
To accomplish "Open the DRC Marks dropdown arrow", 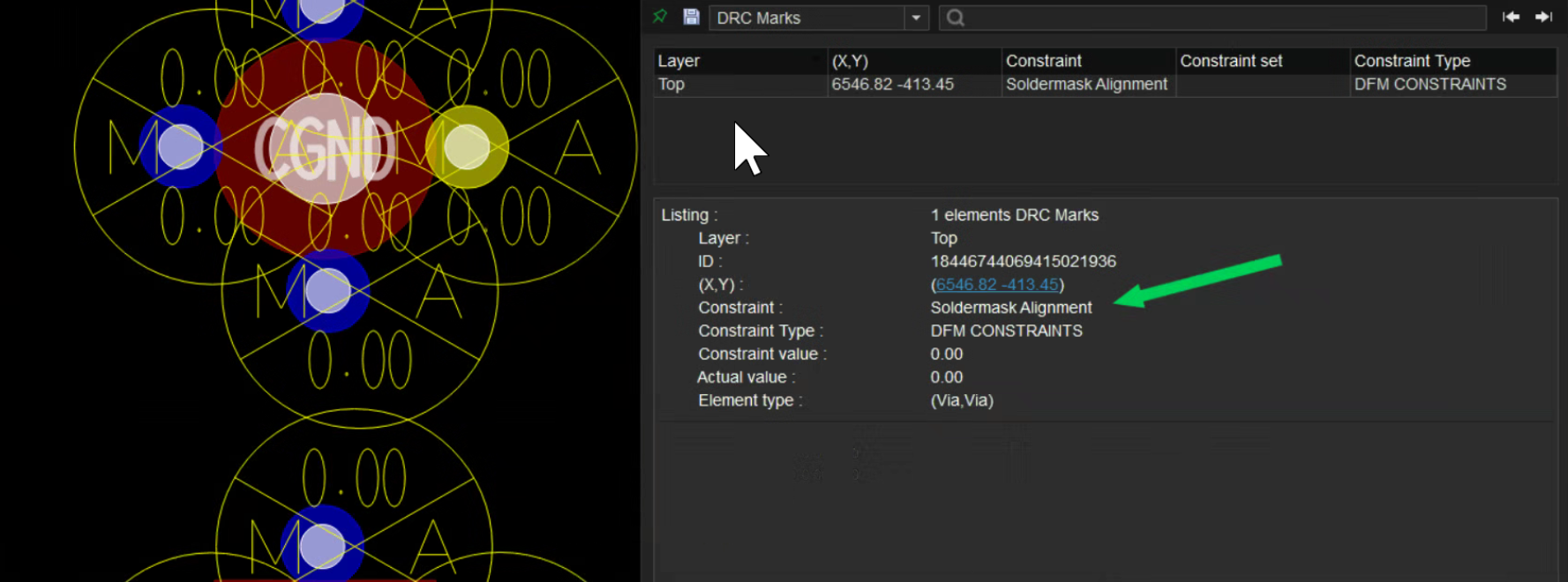I will click(916, 18).
